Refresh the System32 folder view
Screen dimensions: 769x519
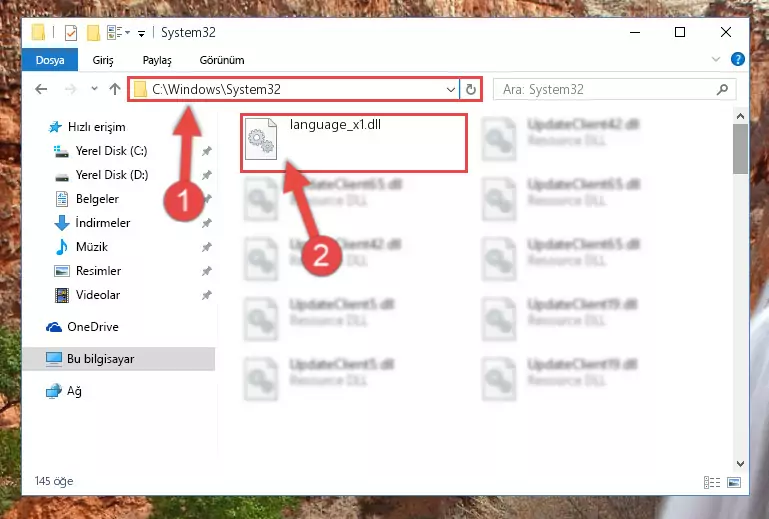coord(470,90)
